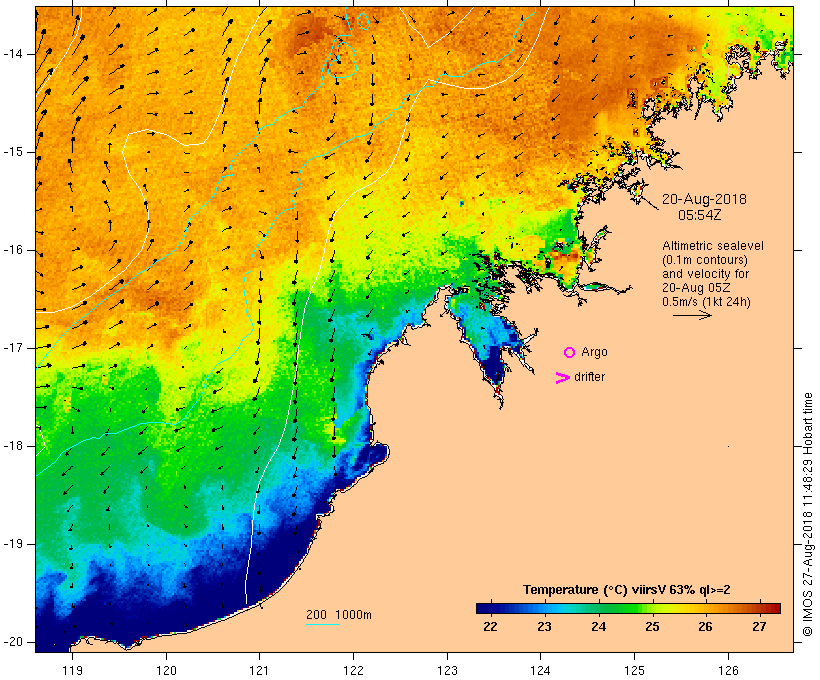This screenshot has width=820, height=680.
Task: Click the latitude label -16
Action: pyautogui.click(x=12, y=250)
